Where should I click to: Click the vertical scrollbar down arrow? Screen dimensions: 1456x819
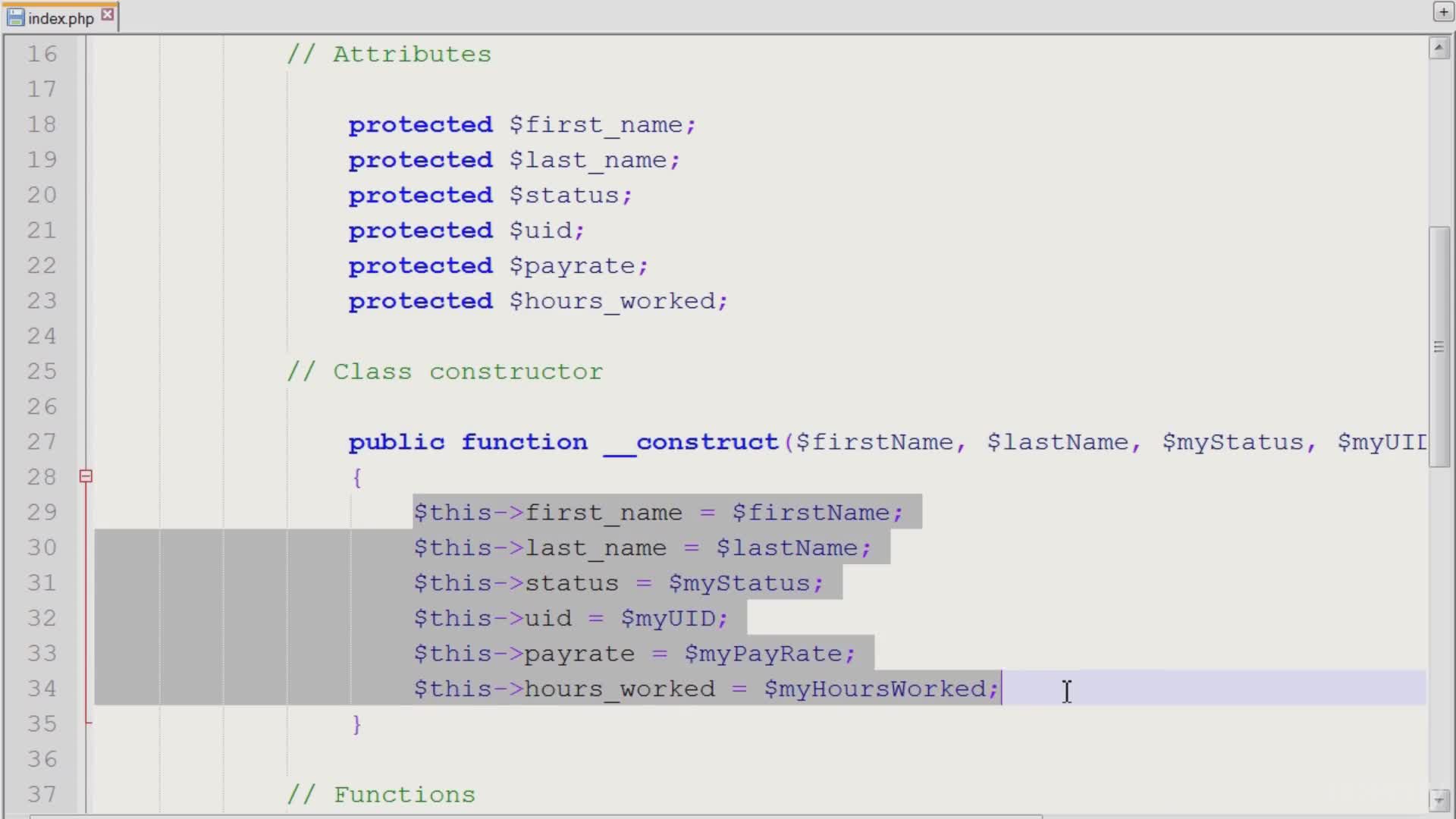pyautogui.click(x=1439, y=799)
